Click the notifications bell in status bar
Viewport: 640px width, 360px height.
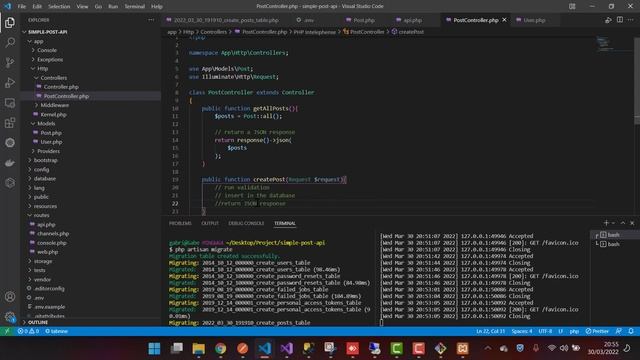click(631, 331)
